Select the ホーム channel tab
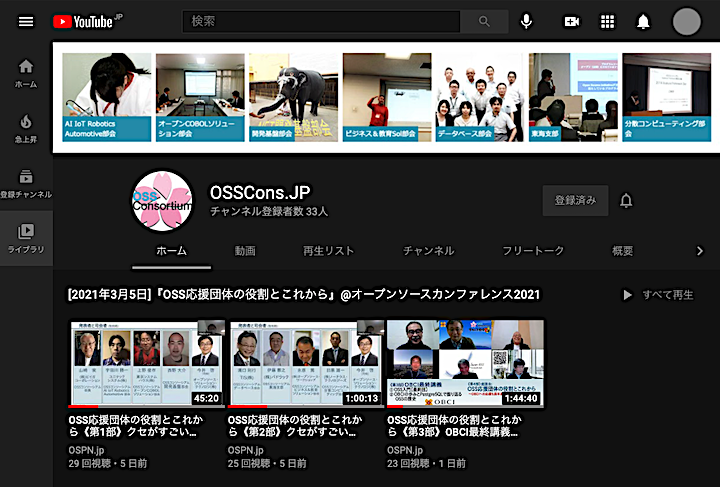 [x=171, y=251]
